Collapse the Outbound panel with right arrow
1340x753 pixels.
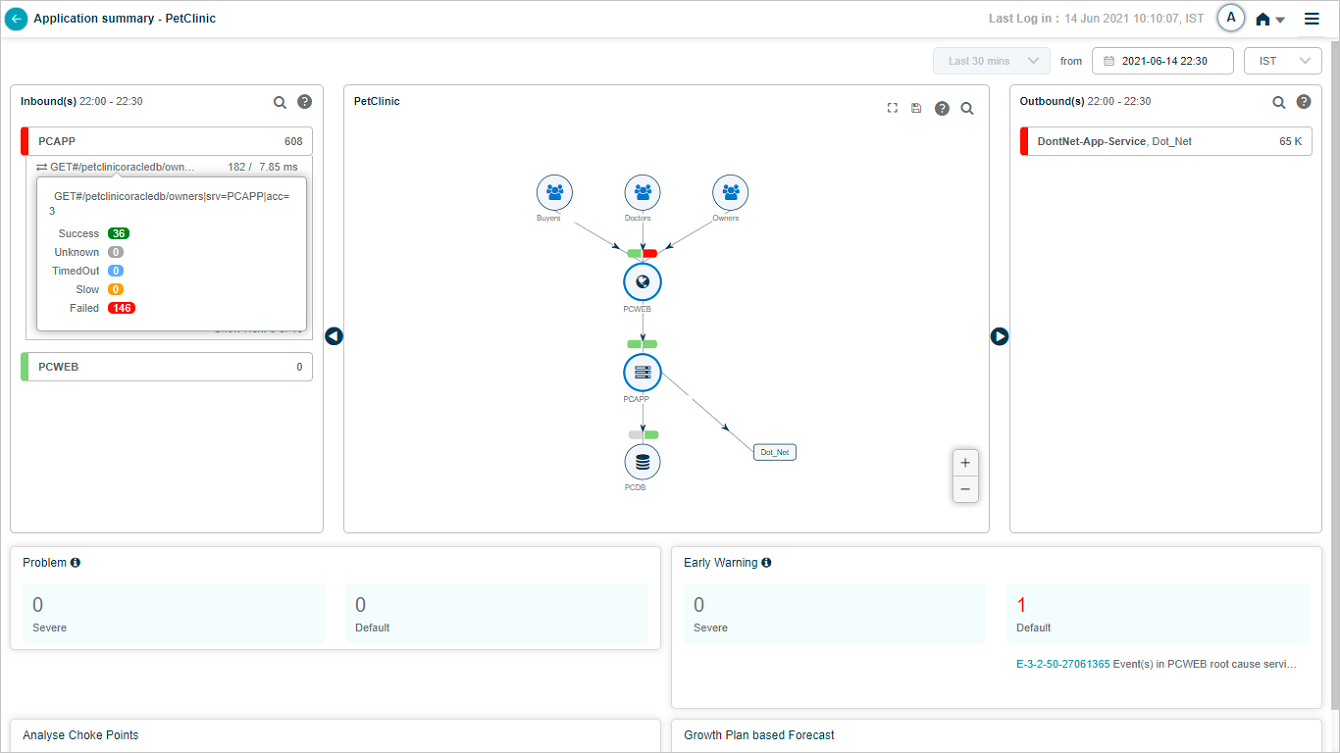999,337
